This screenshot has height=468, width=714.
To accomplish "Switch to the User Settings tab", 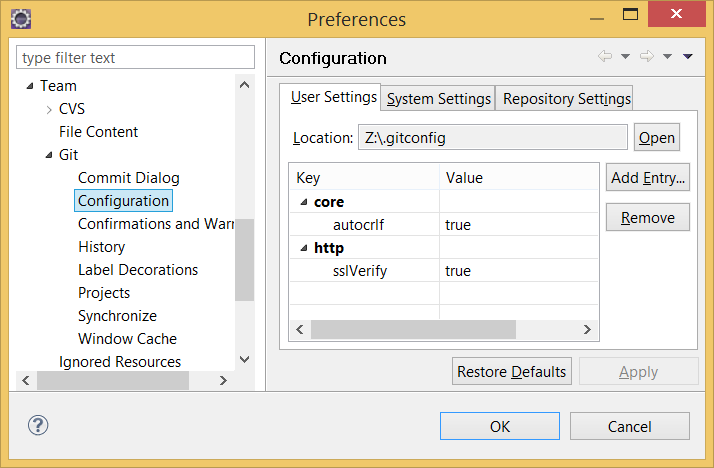I will click(330, 97).
